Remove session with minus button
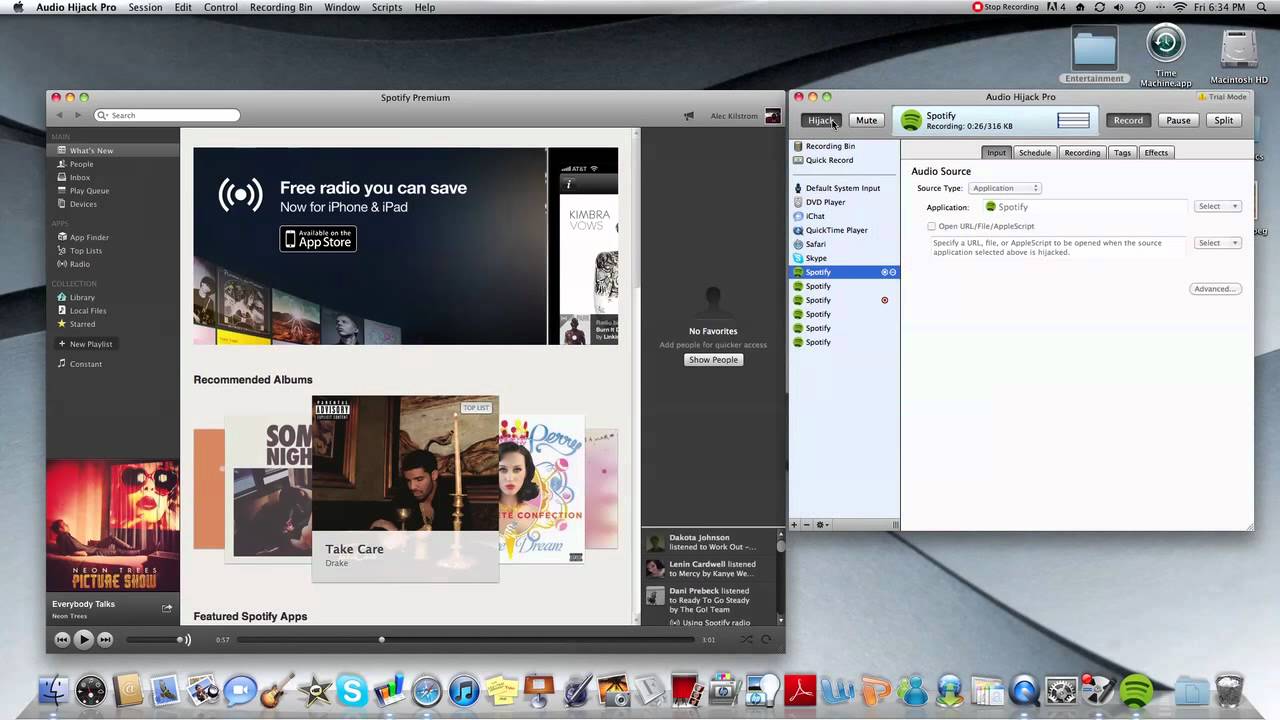Image resolution: width=1280 pixels, height=720 pixels. pos(806,525)
